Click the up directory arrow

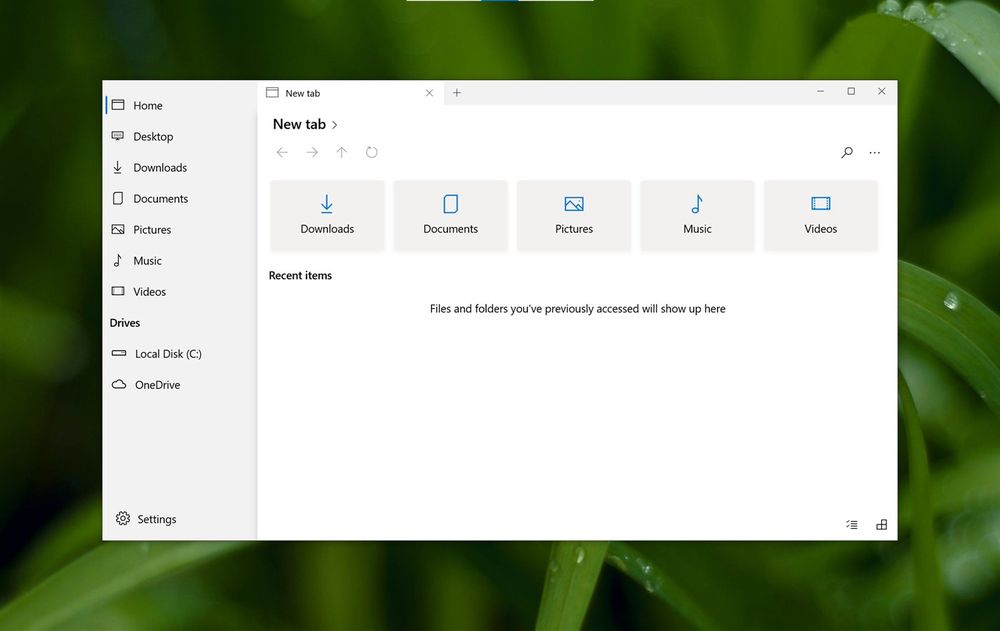tap(342, 152)
